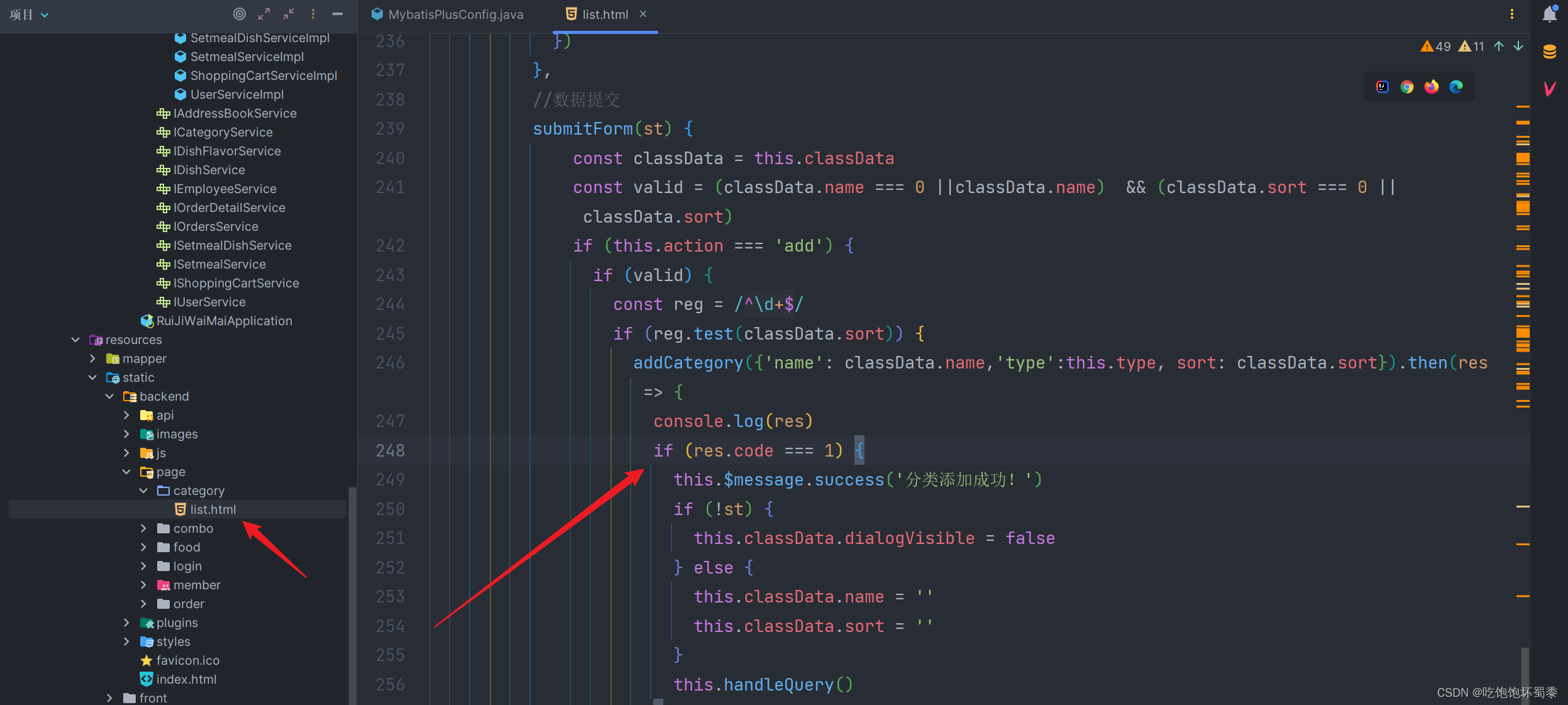Viewport: 1568px width, 705px height.
Task: Click line number 248 in the gutter
Action: [x=390, y=450]
